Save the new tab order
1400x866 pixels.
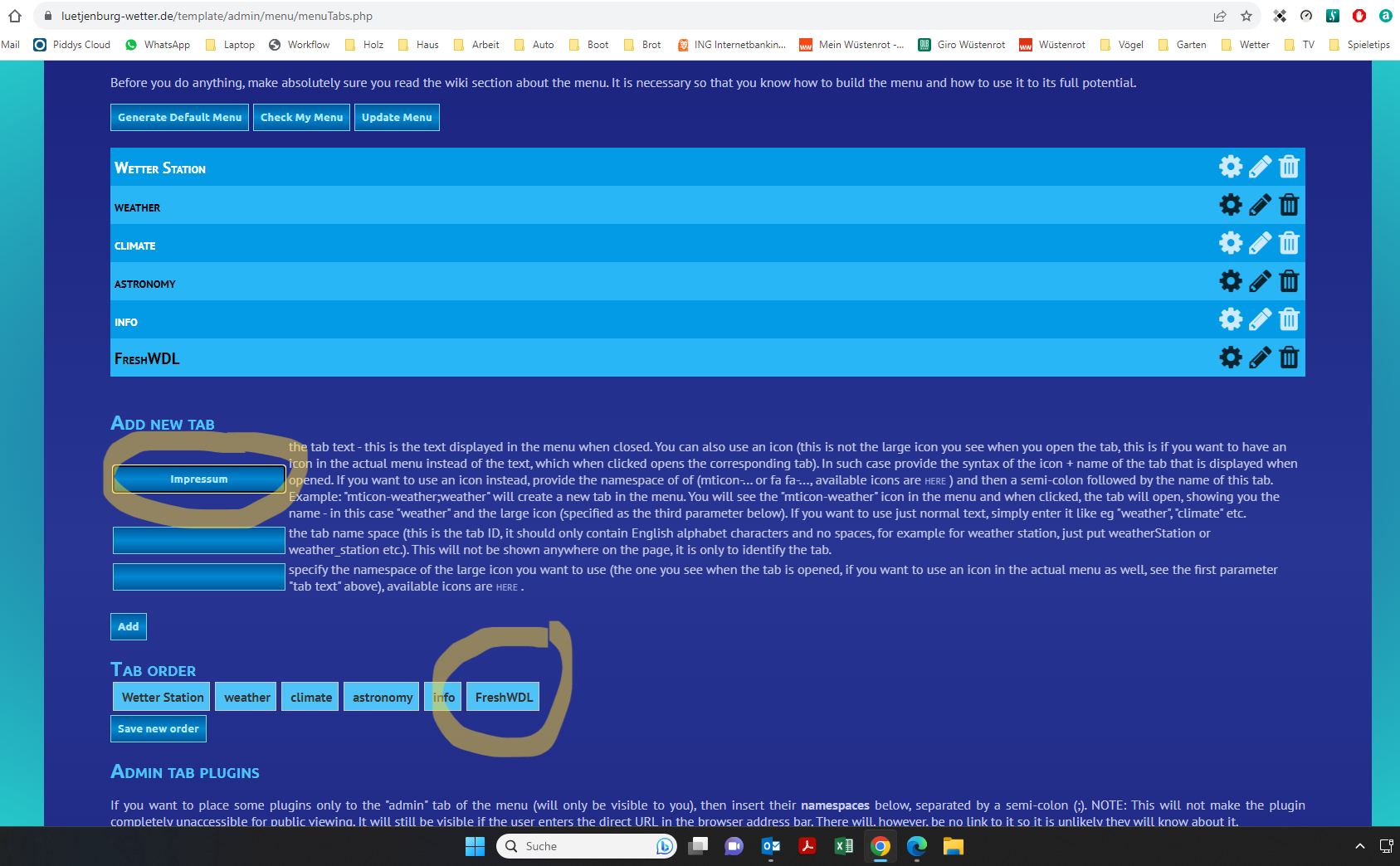click(x=158, y=727)
